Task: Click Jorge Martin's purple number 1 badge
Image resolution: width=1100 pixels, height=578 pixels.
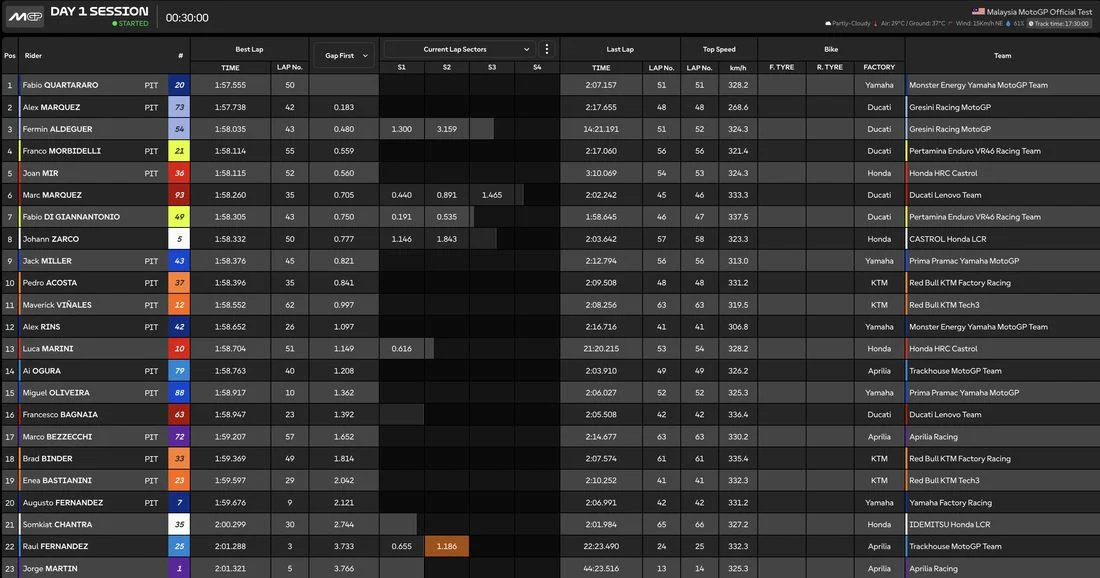Action: coord(179,568)
